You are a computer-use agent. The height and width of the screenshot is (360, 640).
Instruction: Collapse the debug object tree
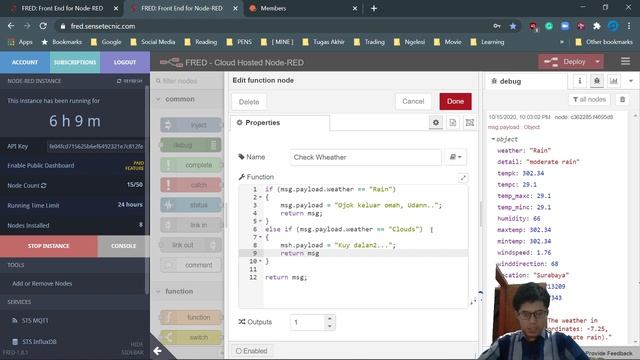coord(493,139)
